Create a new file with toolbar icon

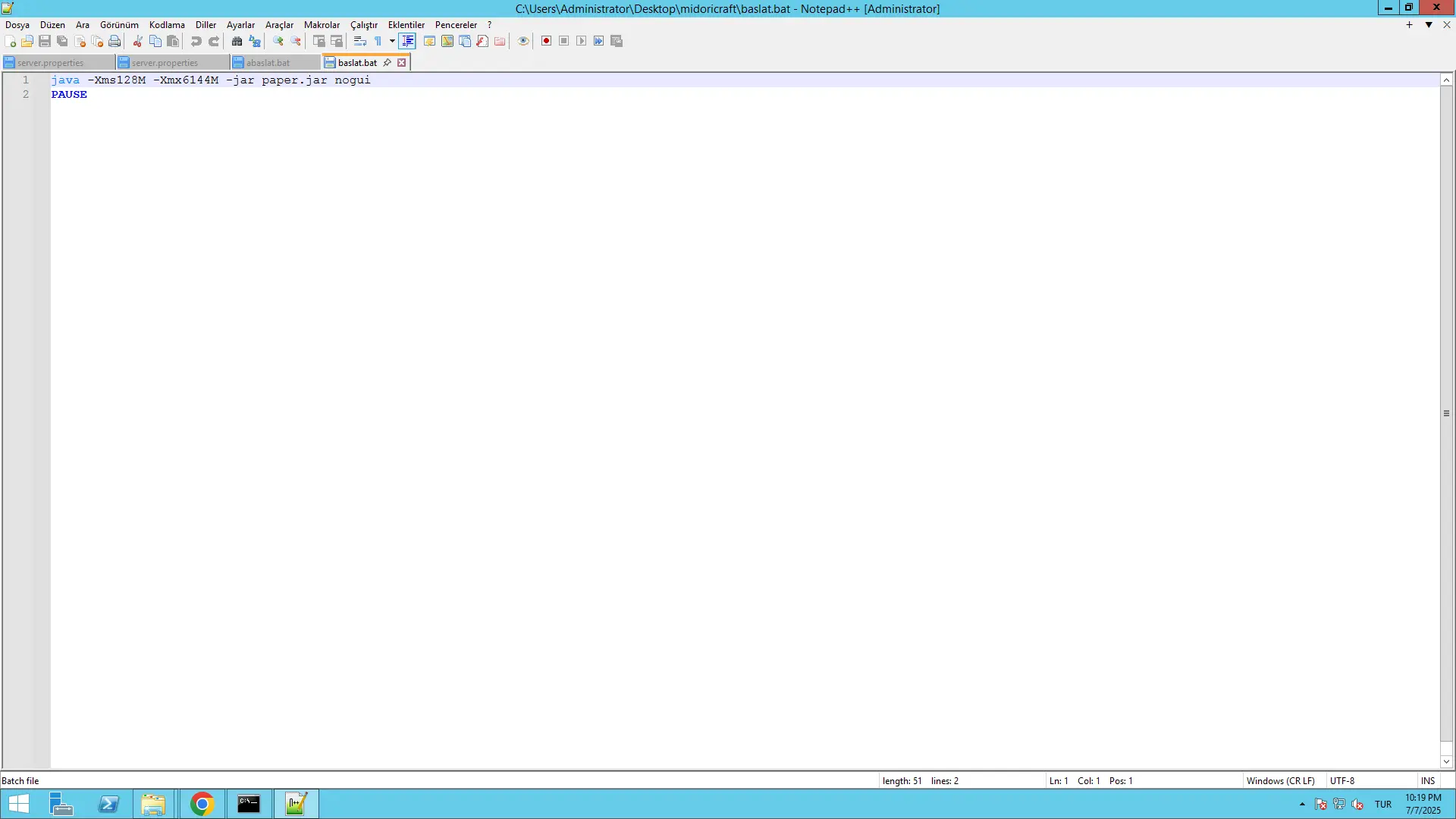point(10,41)
